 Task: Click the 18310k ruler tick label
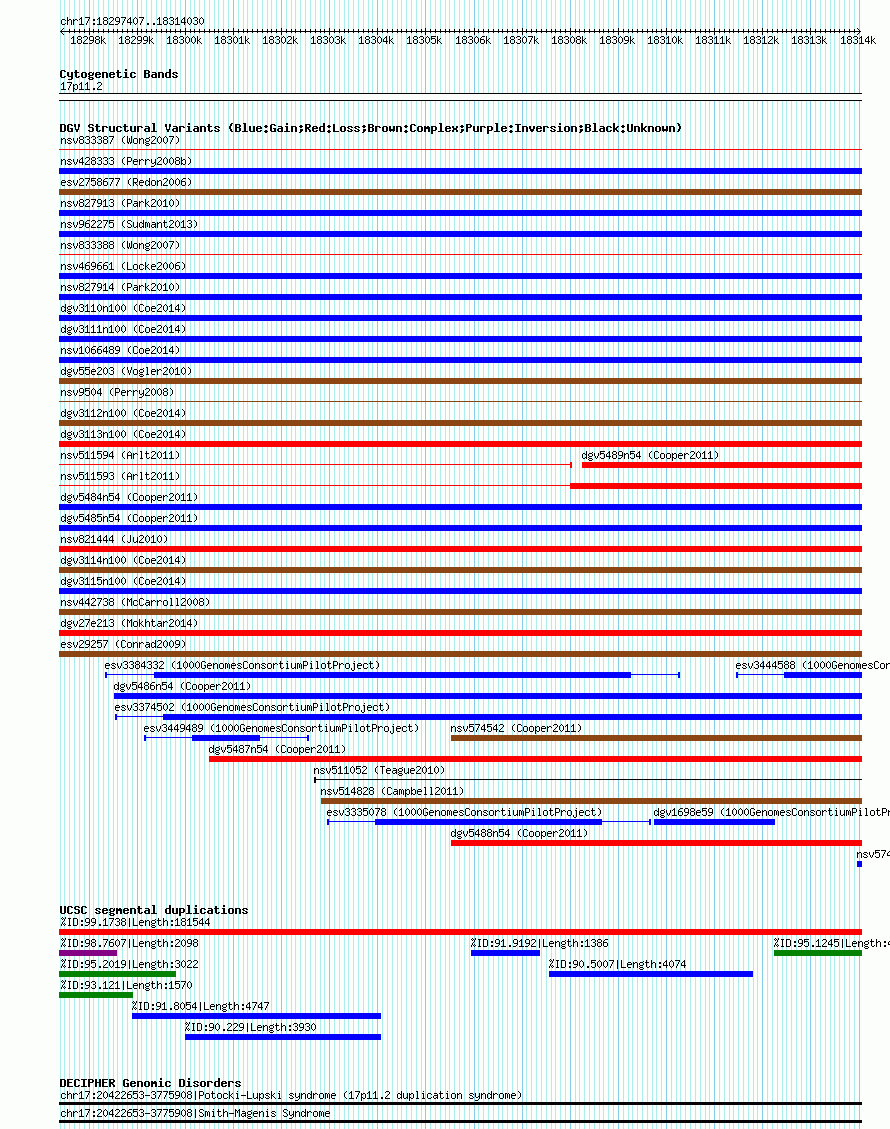click(665, 40)
